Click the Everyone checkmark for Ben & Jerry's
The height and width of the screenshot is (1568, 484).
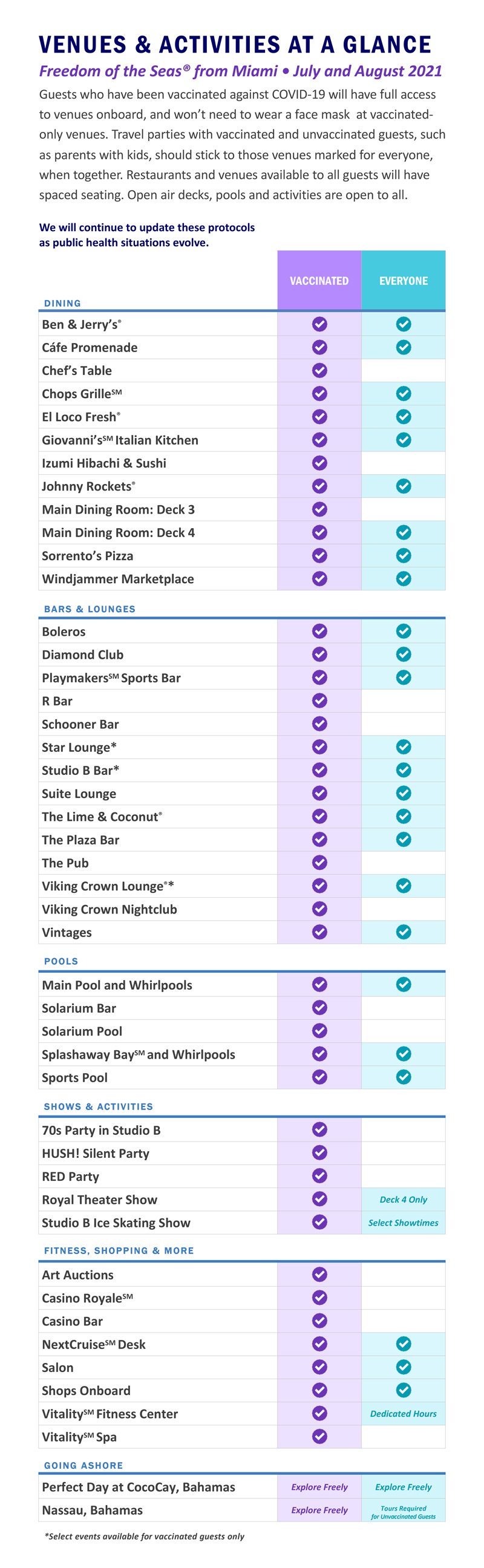tap(404, 324)
